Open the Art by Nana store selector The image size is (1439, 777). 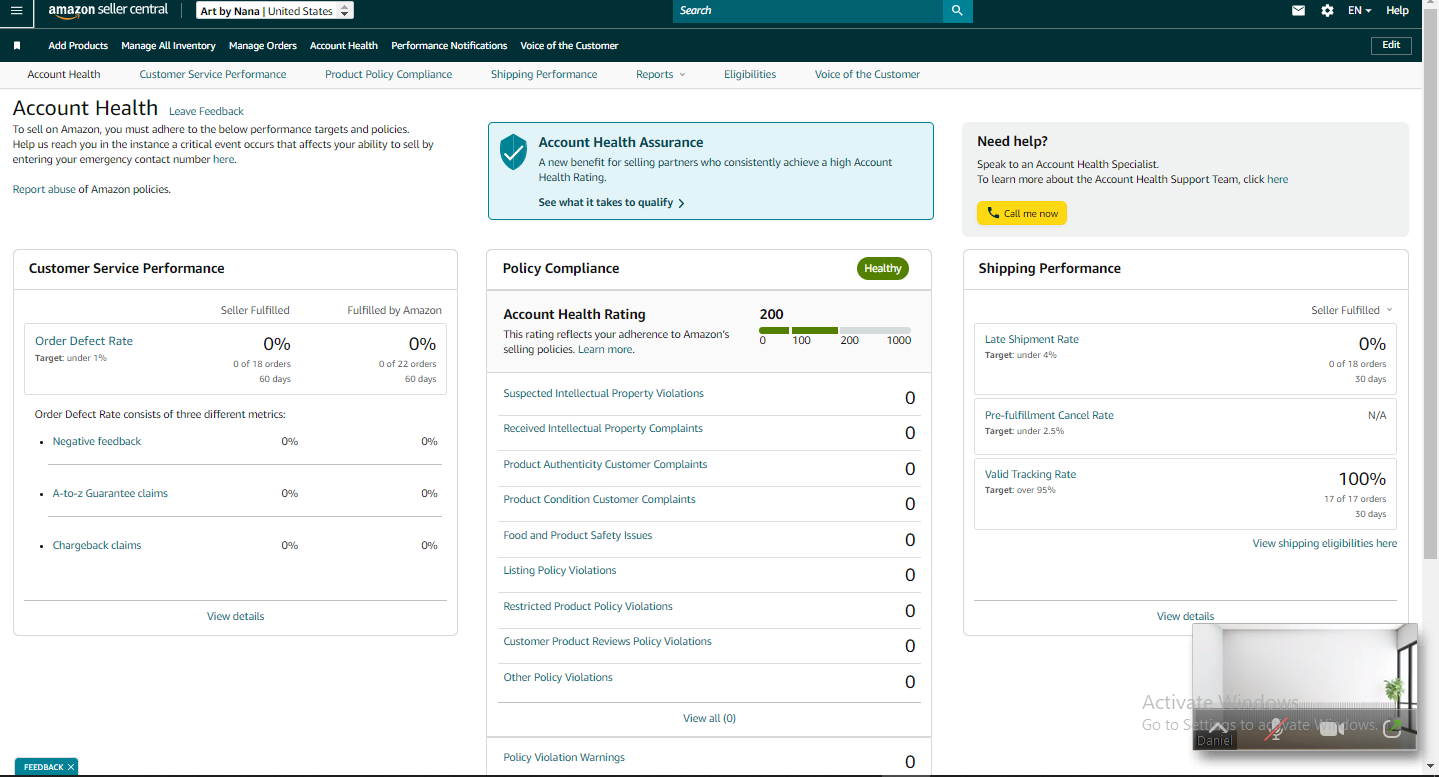point(275,11)
